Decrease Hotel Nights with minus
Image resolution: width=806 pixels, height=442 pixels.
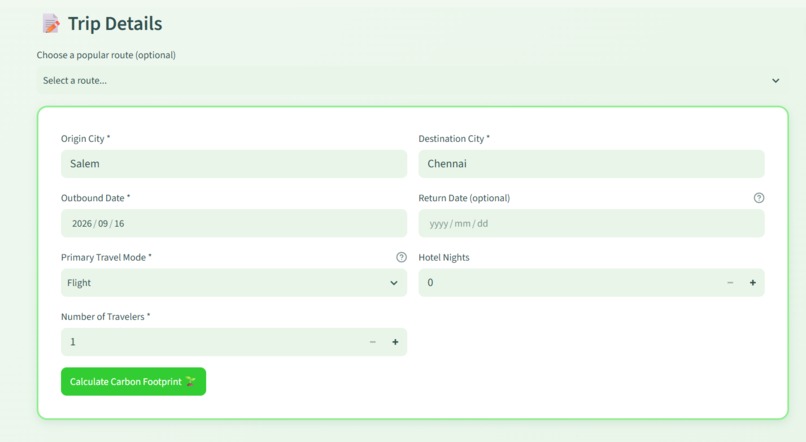(730, 283)
